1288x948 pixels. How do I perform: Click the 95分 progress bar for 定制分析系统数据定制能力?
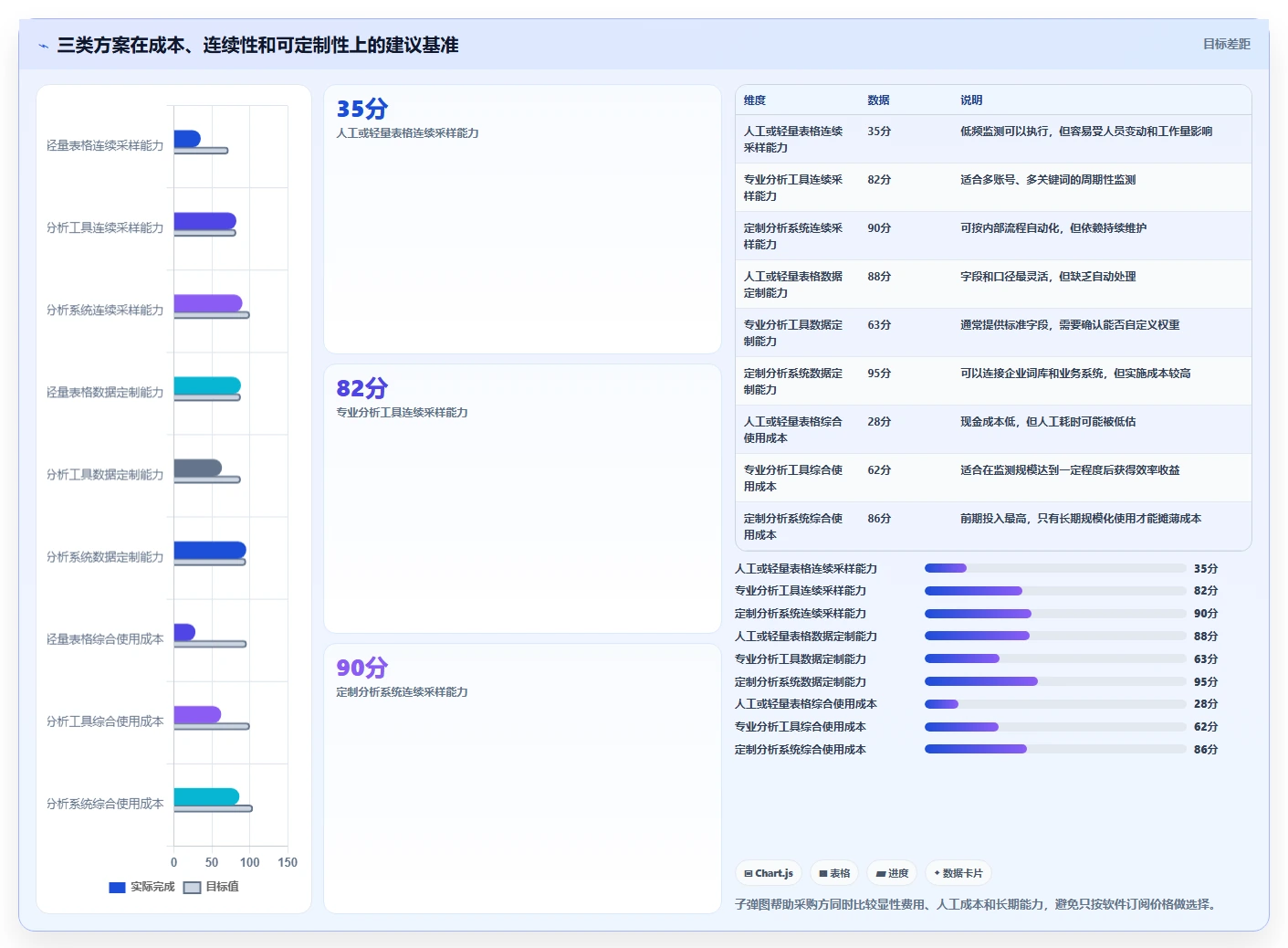1055,681
